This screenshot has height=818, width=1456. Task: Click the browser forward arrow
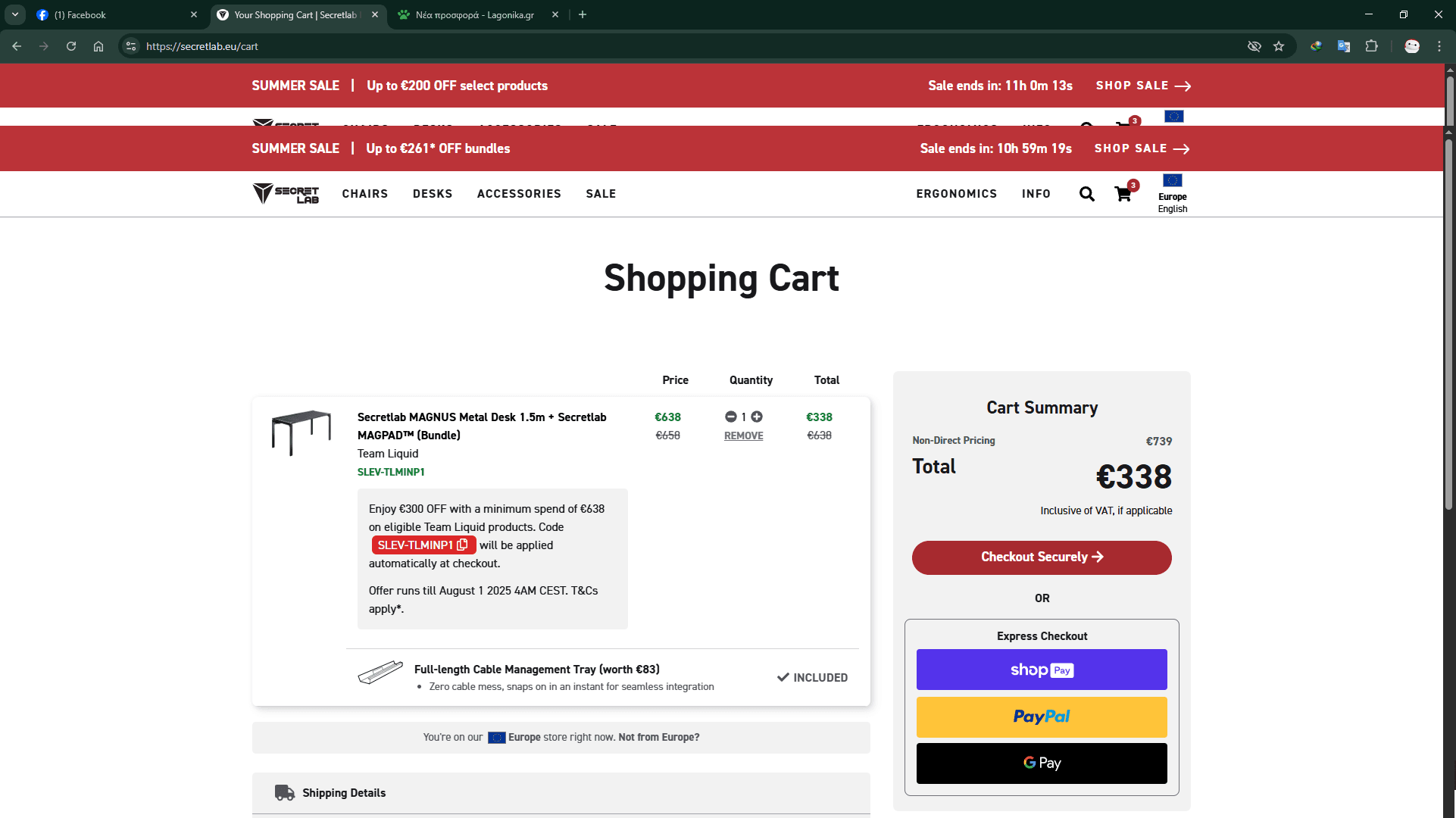pyautogui.click(x=44, y=46)
